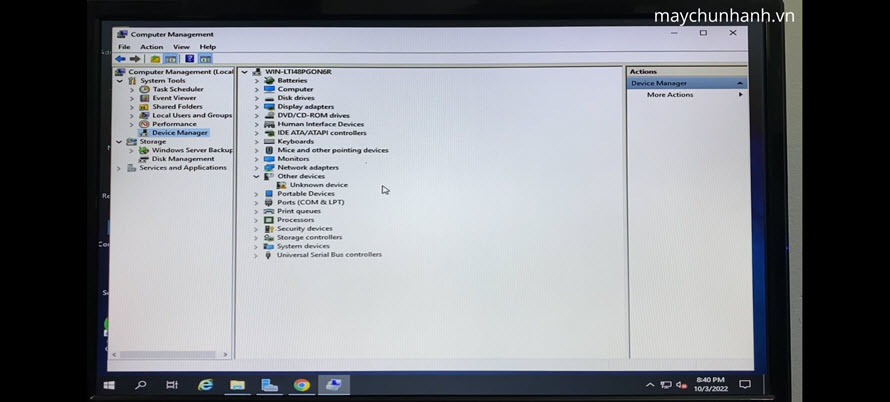The image size is (890, 402).
Task: Click the Back arrow toolbar icon
Action: coord(120,59)
